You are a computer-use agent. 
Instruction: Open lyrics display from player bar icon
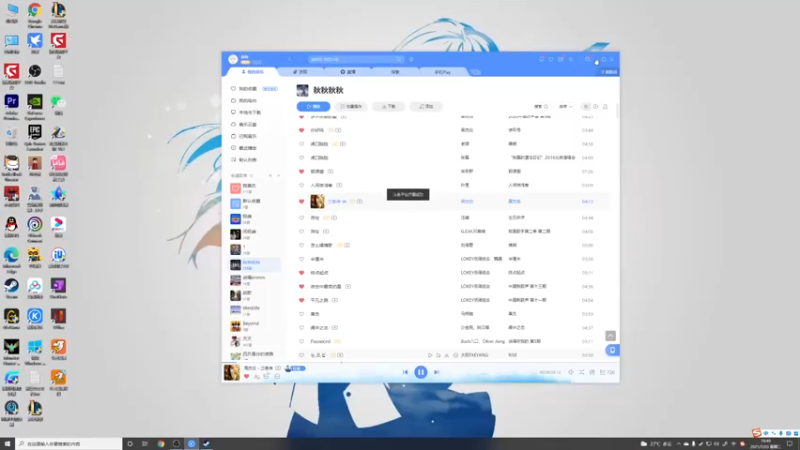tap(592, 372)
